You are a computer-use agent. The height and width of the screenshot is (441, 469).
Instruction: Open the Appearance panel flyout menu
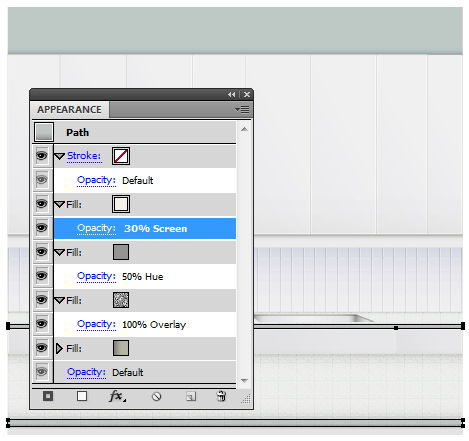point(242,109)
